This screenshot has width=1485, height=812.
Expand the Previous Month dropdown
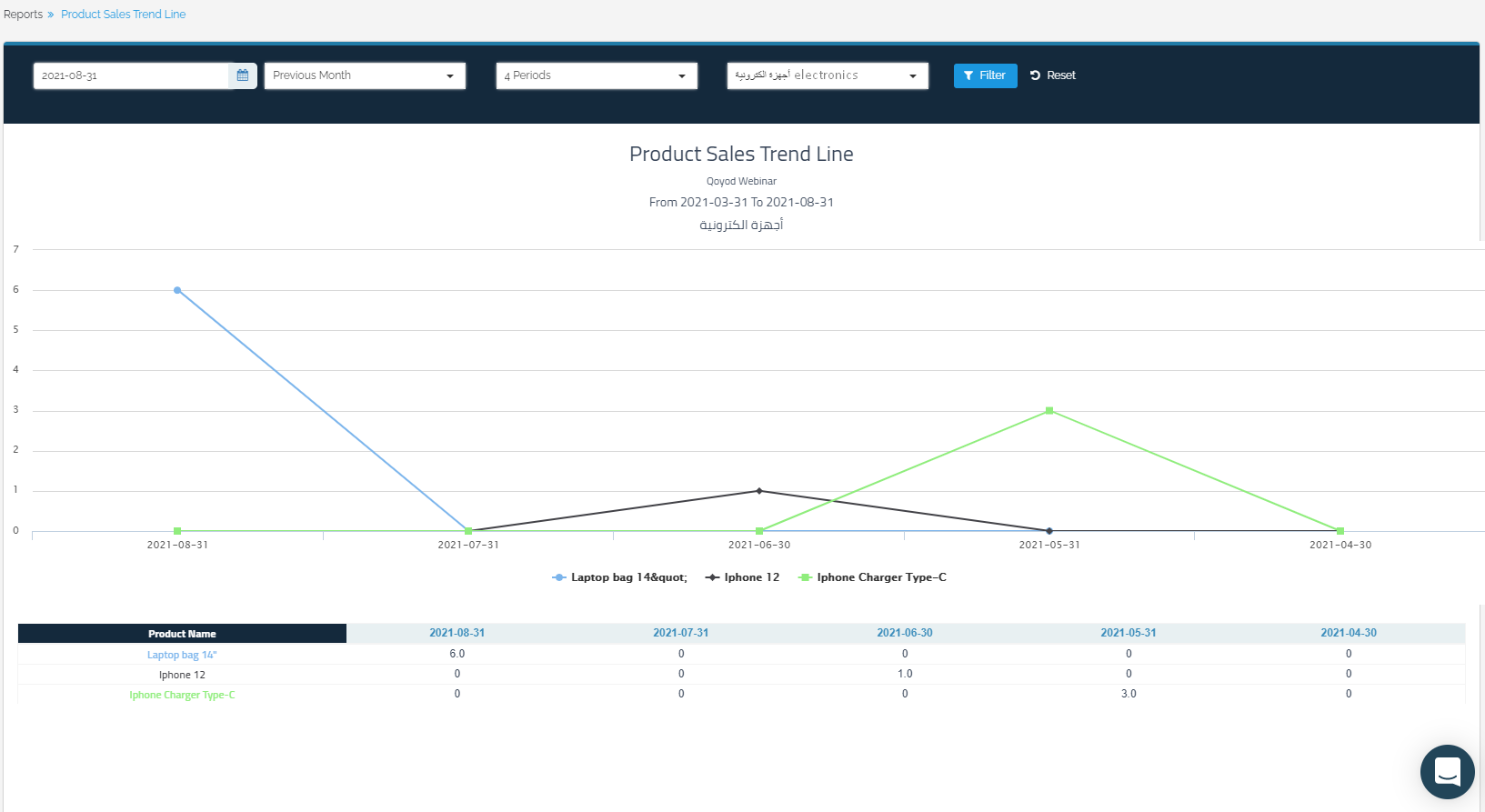click(x=365, y=75)
